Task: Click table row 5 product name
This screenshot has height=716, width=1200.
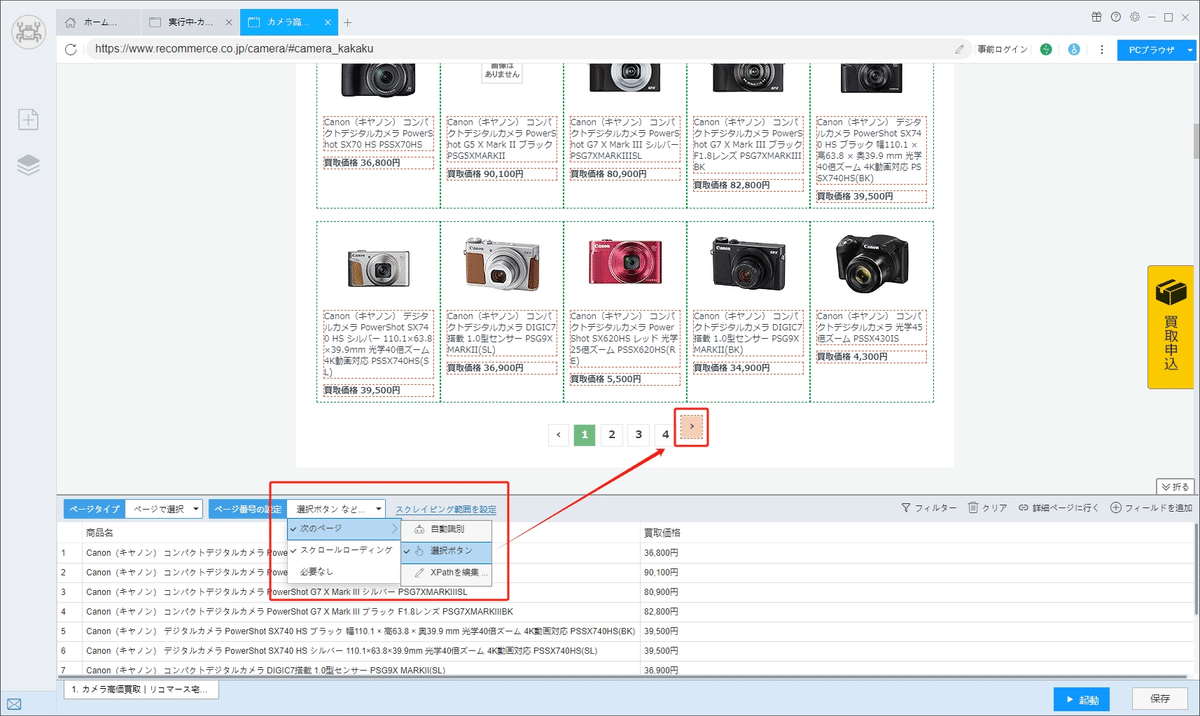Action: tap(360, 631)
